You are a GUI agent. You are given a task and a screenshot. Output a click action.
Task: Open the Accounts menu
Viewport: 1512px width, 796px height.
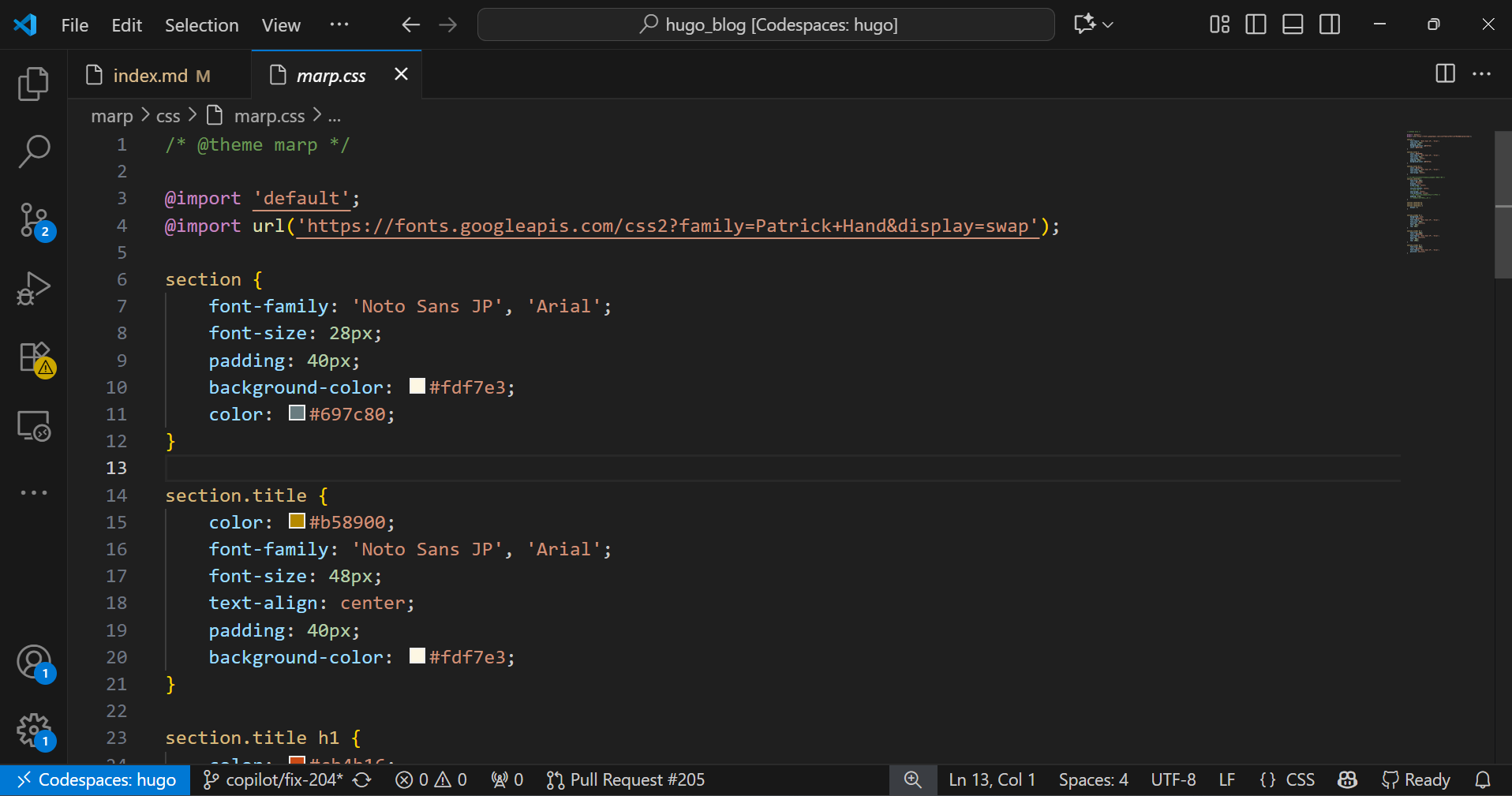[x=35, y=663]
